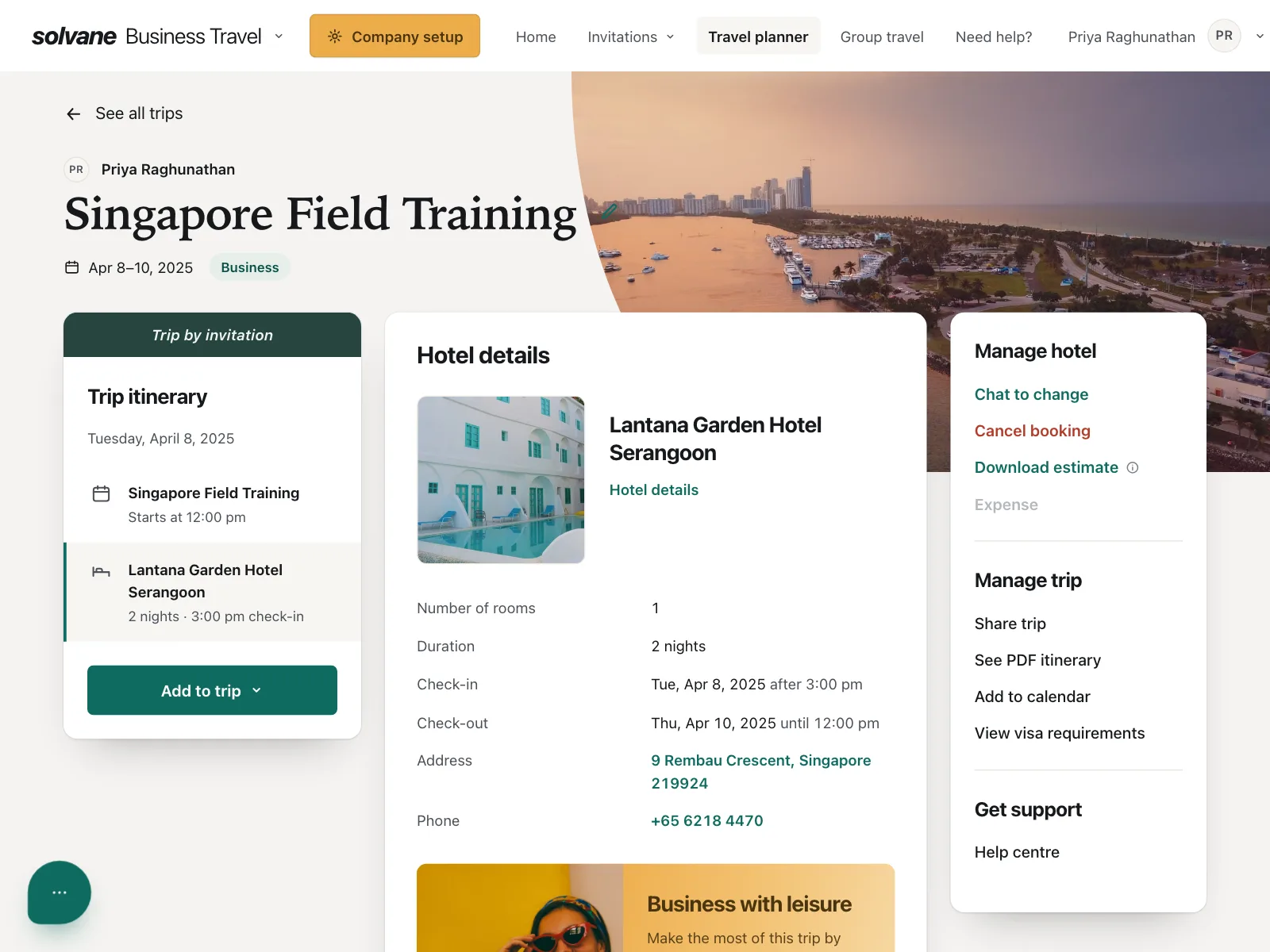1270x952 pixels.
Task: Open the Help centre link
Action: pyautogui.click(x=1017, y=852)
